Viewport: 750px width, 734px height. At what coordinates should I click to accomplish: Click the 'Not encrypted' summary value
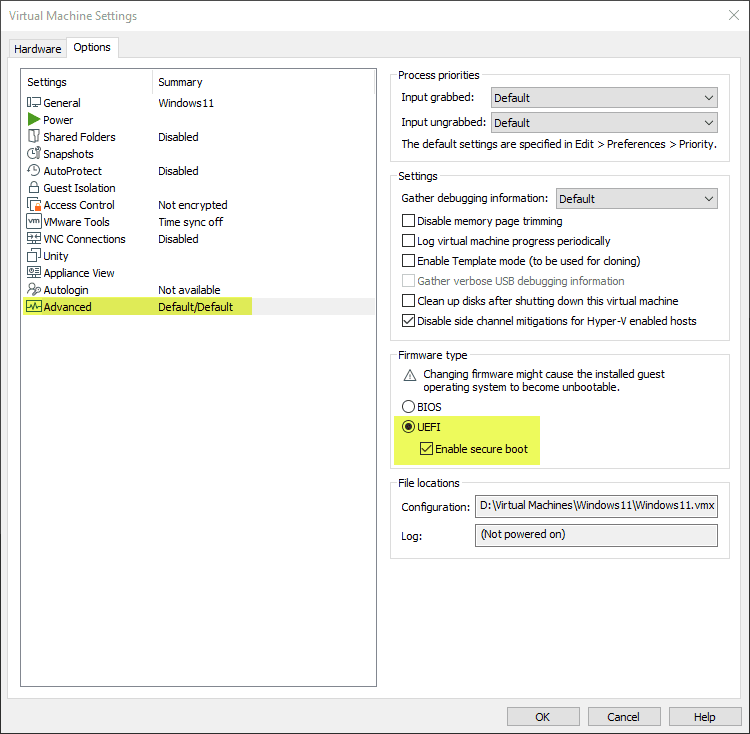[x=193, y=205]
